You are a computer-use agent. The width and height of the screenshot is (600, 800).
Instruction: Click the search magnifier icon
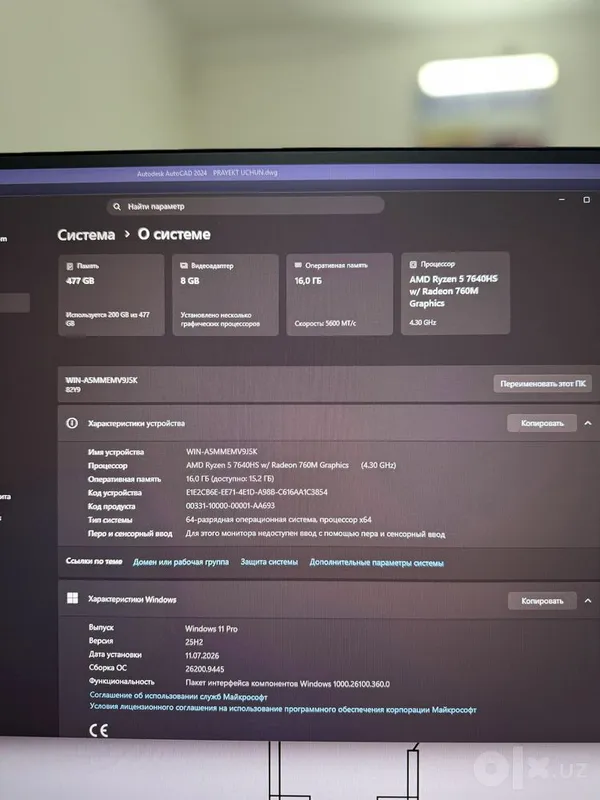pos(117,207)
